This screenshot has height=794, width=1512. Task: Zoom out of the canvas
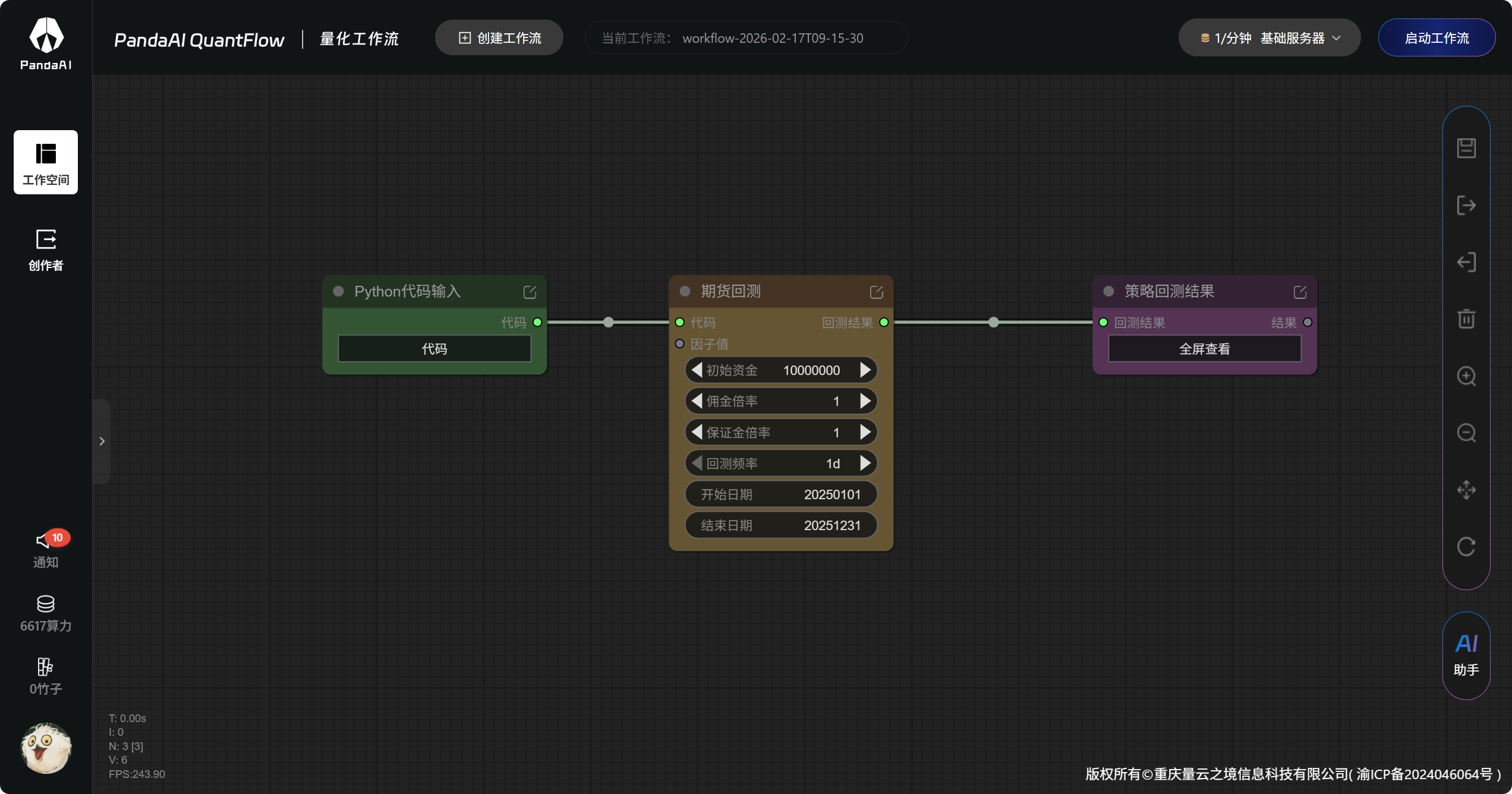pyautogui.click(x=1466, y=433)
